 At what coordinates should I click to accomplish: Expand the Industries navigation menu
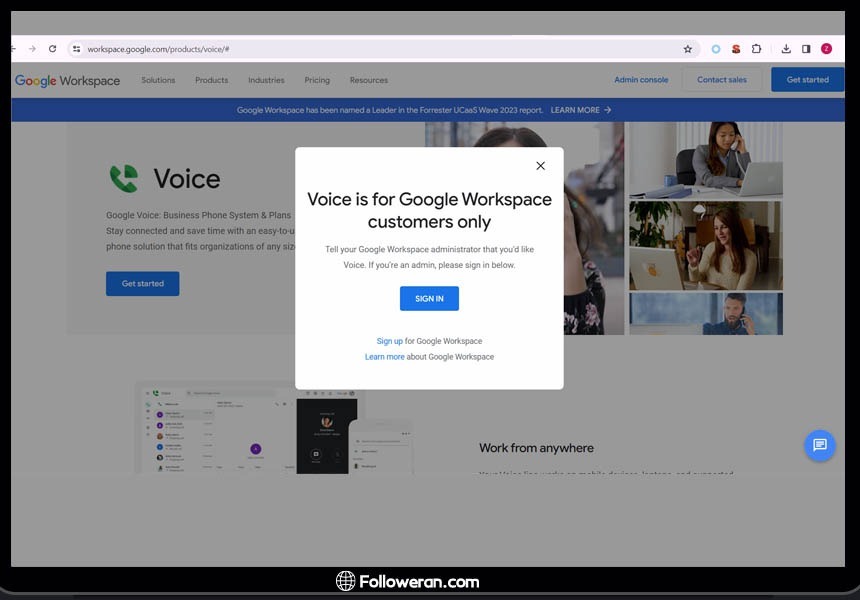point(266,80)
